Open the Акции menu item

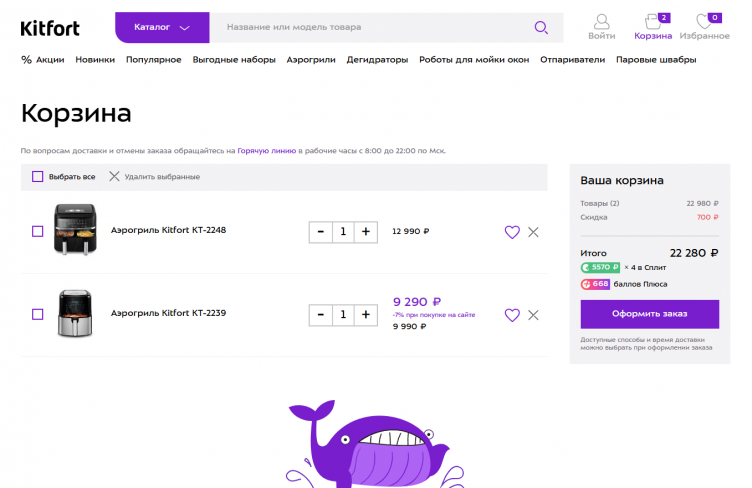point(43,60)
